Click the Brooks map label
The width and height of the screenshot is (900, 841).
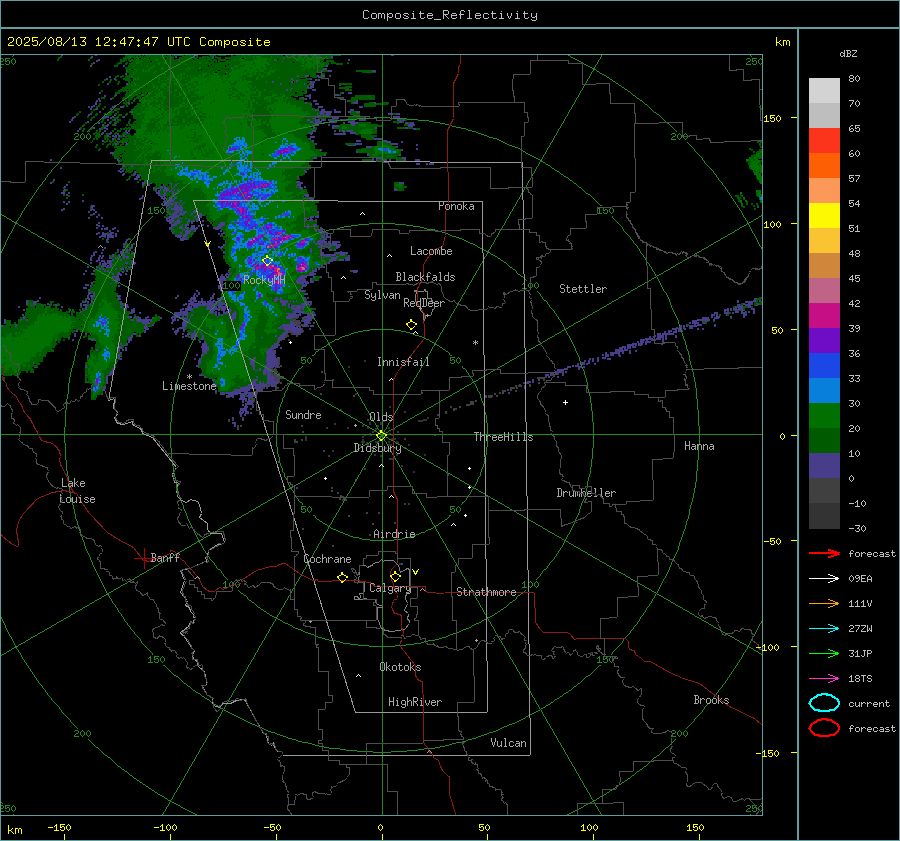click(x=711, y=700)
